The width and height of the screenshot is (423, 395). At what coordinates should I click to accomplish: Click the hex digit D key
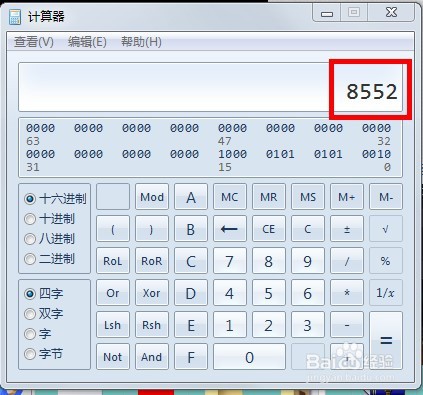click(x=191, y=293)
